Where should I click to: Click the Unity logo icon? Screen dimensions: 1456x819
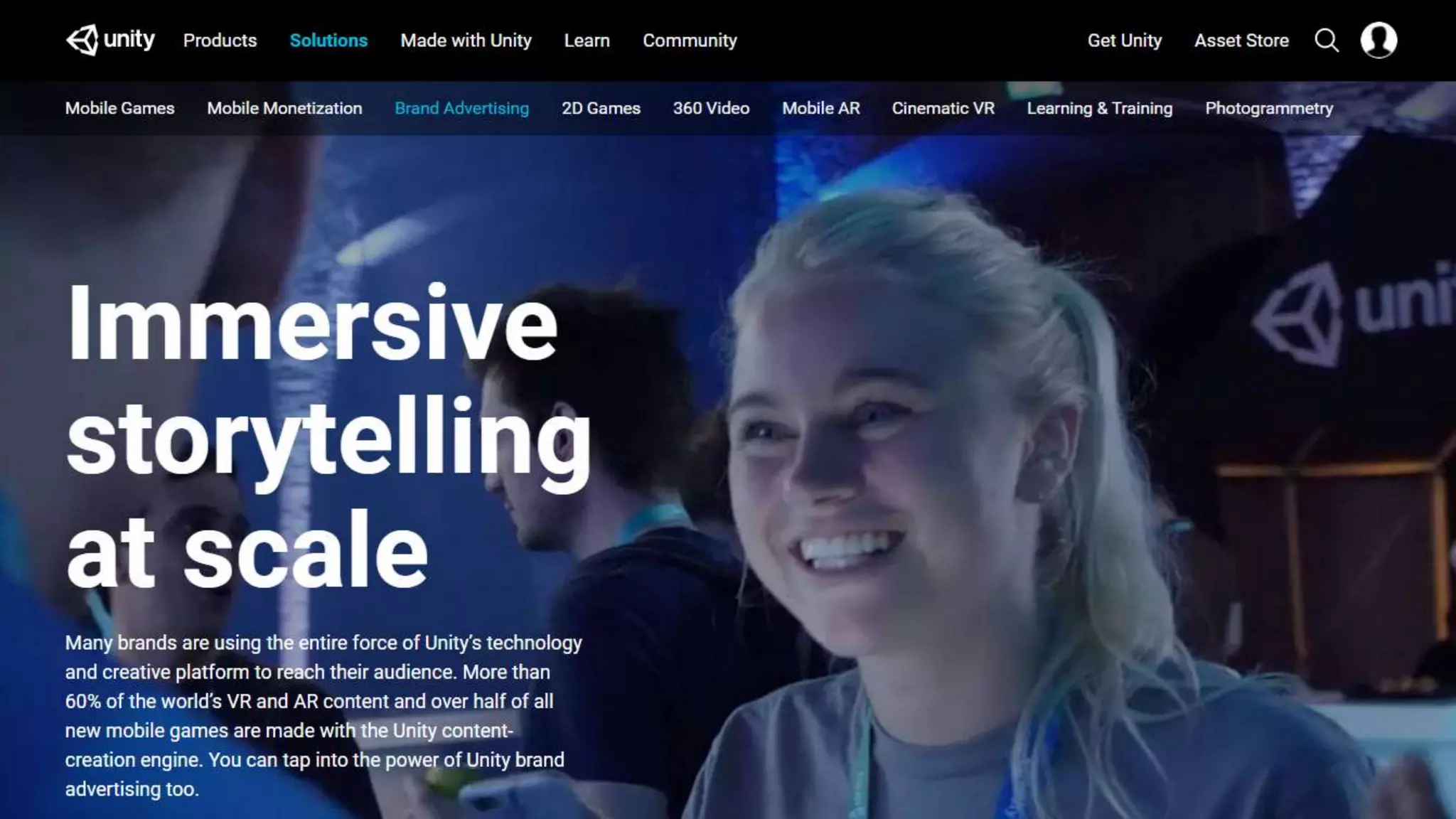(x=82, y=40)
